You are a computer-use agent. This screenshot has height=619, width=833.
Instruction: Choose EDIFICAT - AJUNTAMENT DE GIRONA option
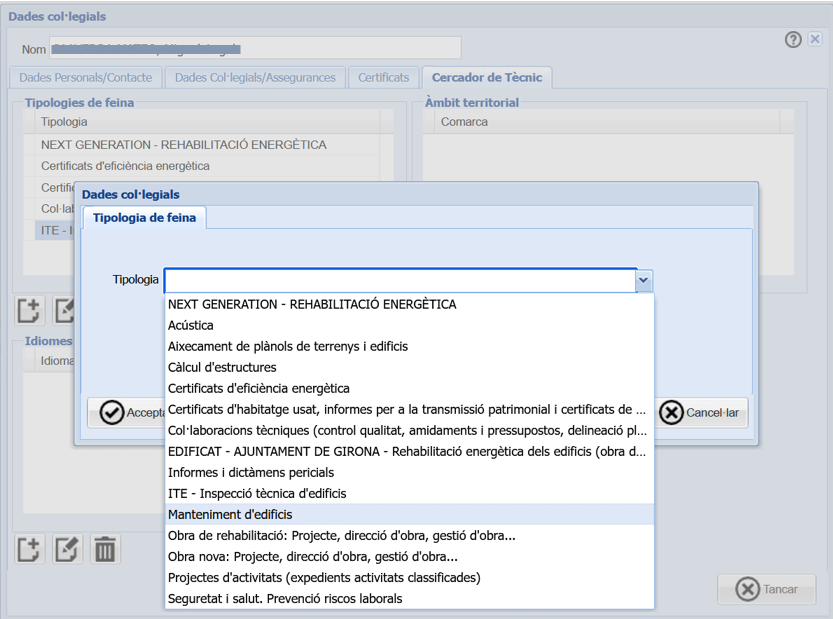(x=410, y=452)
